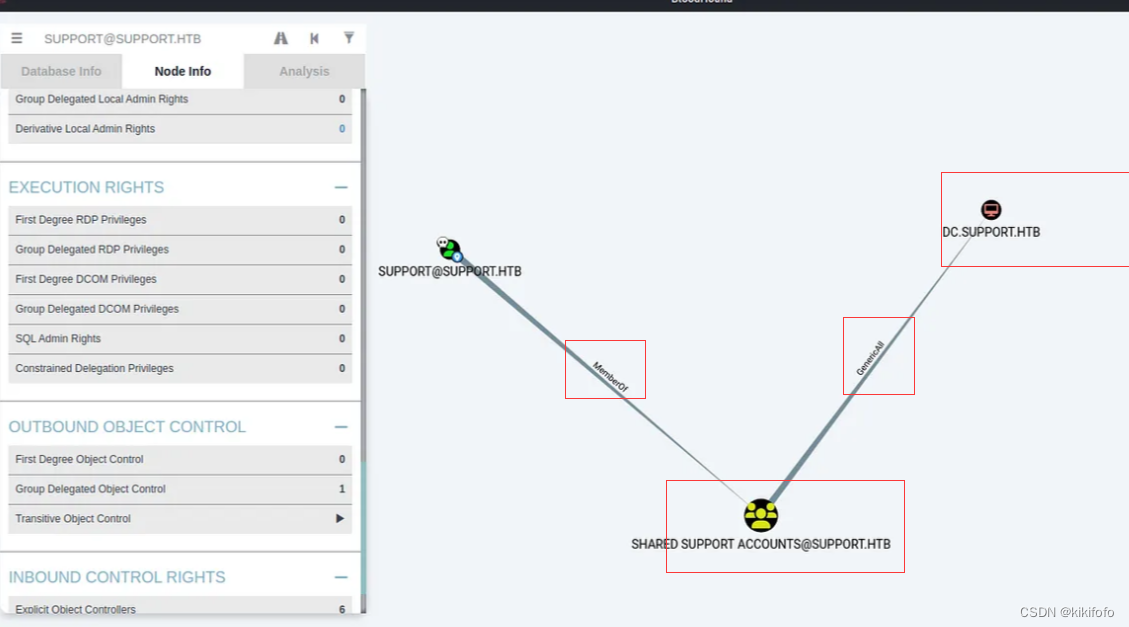Click the MemberOf edge label
1129x627 pixels.
(610, 376)
